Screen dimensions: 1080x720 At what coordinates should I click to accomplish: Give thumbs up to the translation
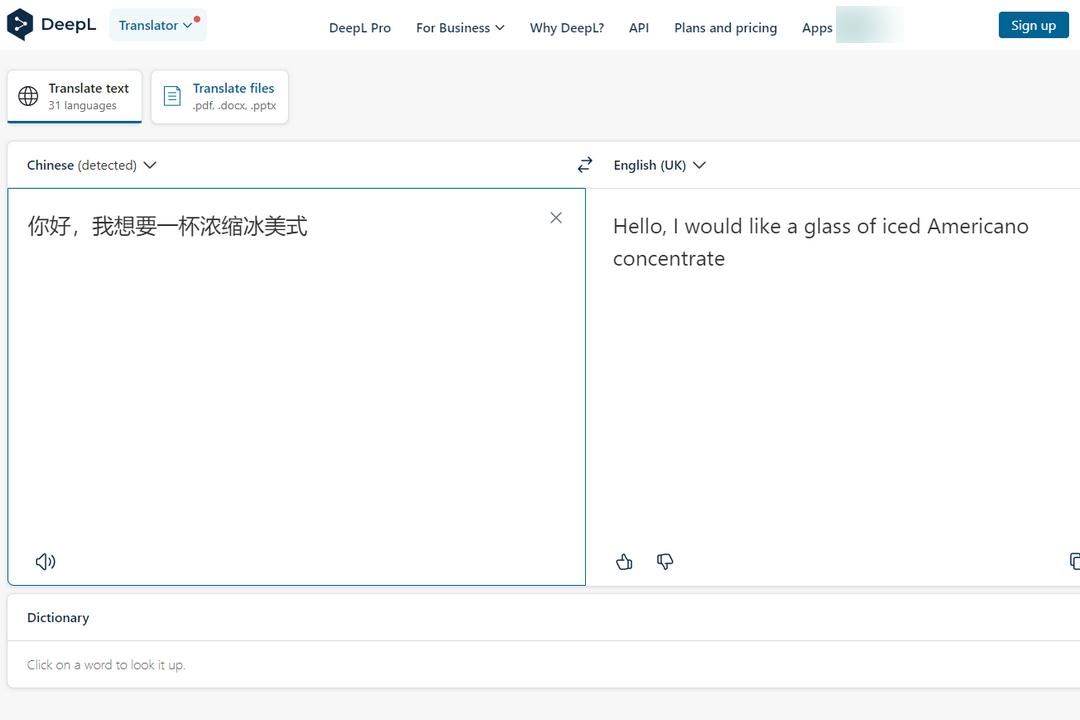(x=624, y=562)
